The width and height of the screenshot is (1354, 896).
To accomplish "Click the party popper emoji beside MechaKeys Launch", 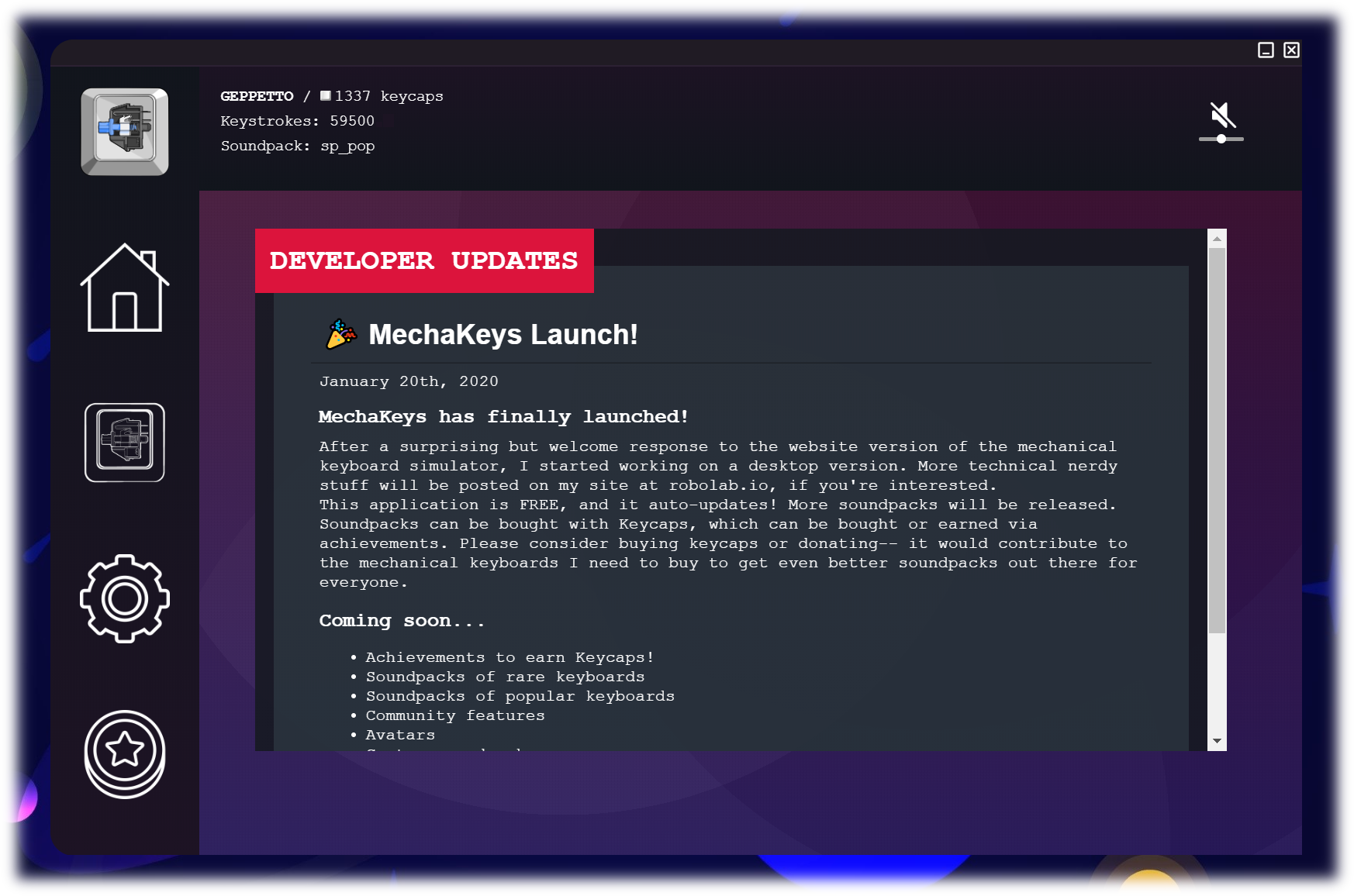I will (x=341, y=334).
